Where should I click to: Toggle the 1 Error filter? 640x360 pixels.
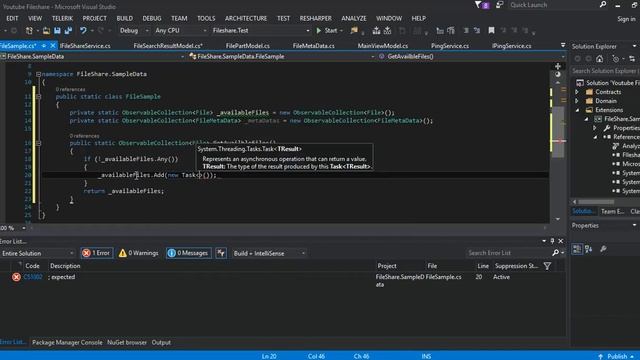(x=96, y=253)
